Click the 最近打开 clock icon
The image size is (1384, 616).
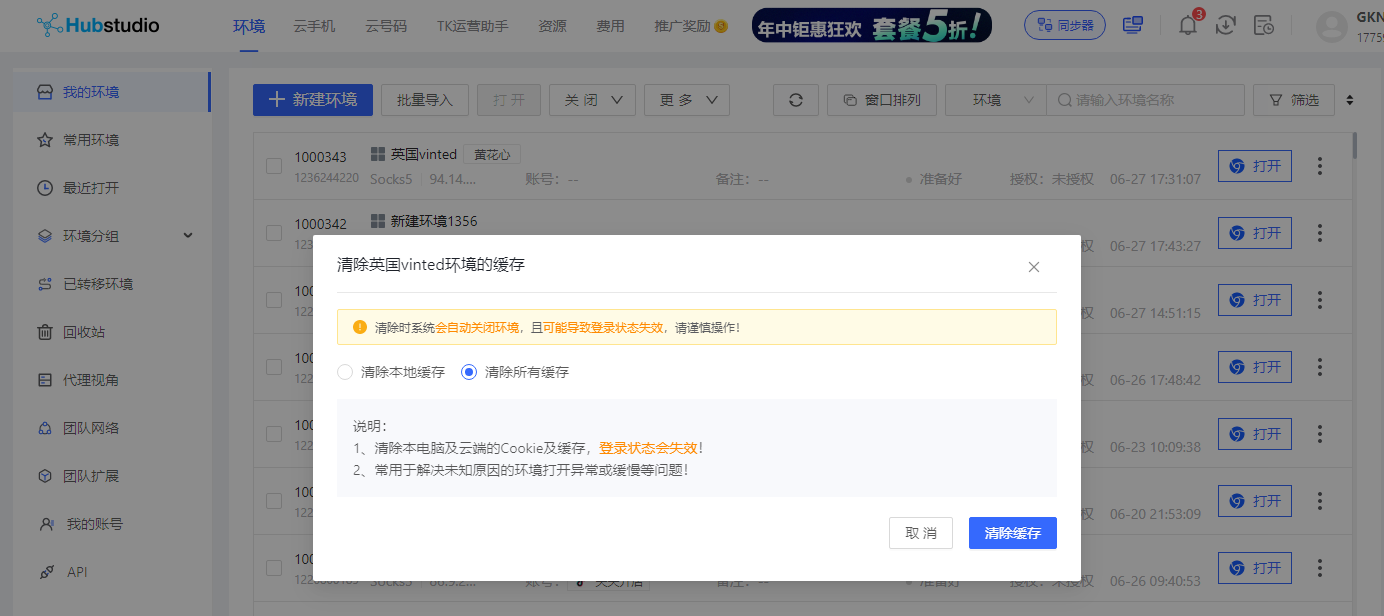tap(45, 188)
